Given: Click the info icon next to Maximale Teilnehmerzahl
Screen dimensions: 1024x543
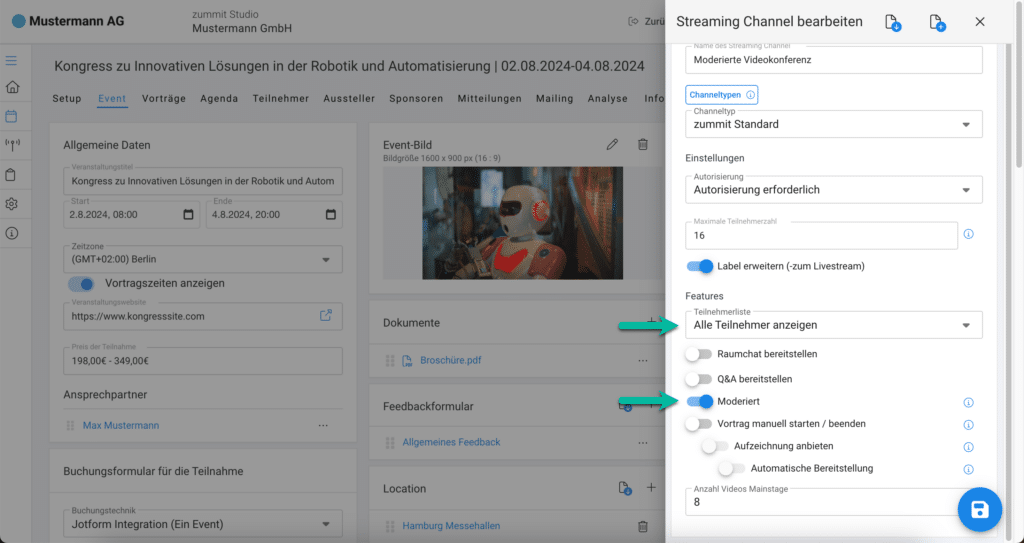Looking at the screenshot, I should 968,235.
